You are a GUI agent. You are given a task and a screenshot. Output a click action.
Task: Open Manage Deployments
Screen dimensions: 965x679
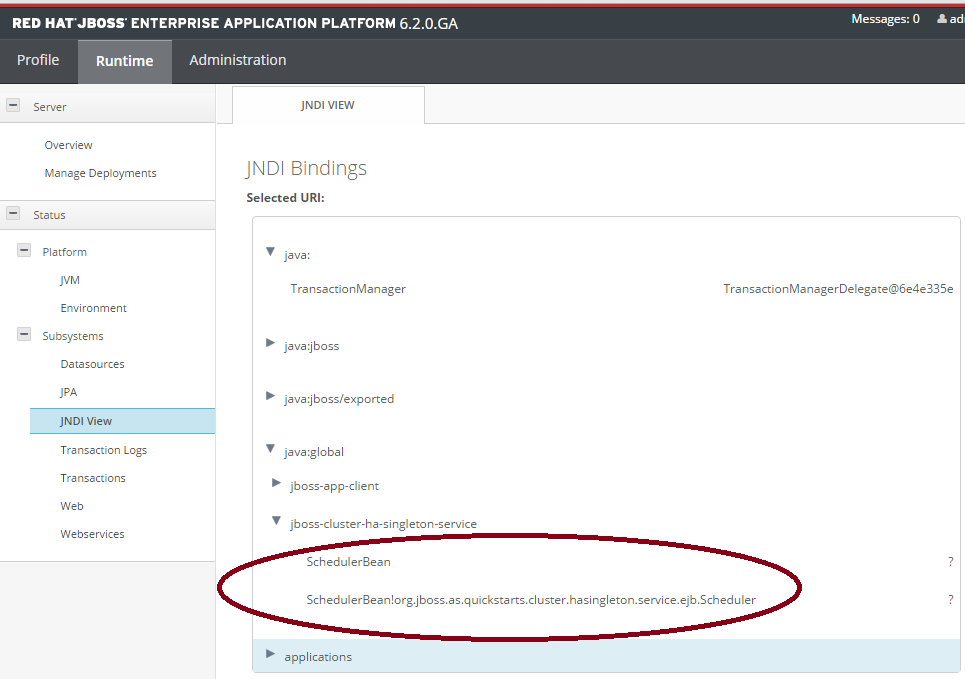tap(100, 172)
